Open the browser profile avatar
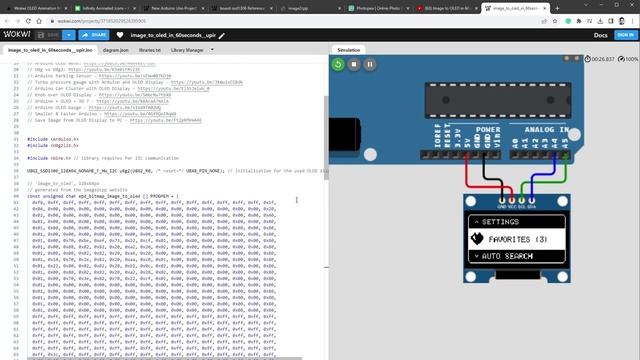The image size is (640, 360). pyautogui.click(x=621, y=21)
